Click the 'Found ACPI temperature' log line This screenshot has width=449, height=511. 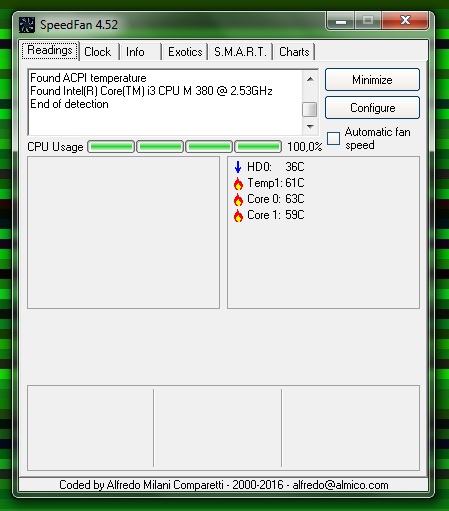point(88,78)
